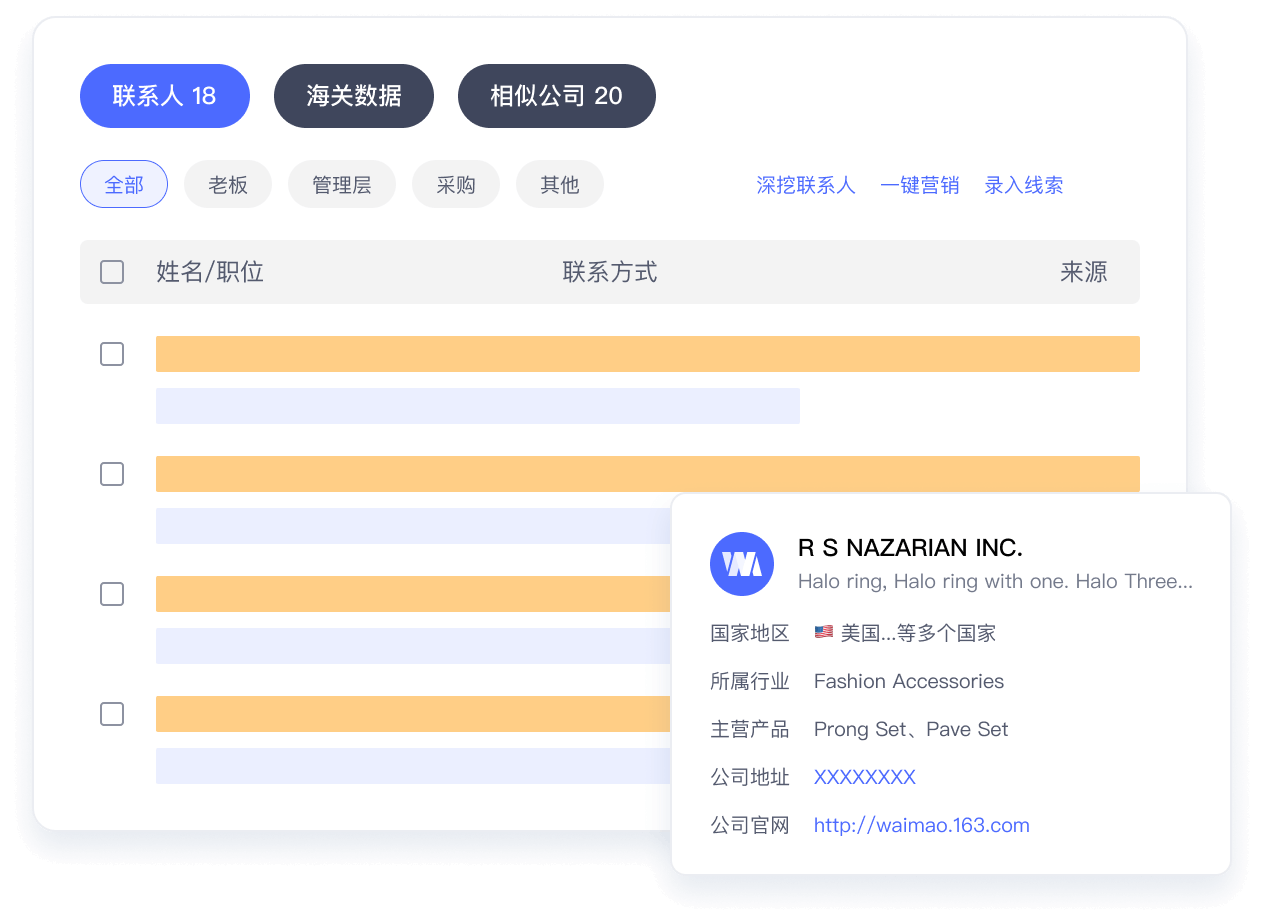The image size is (1264, 924).
Task: Click the 姓名/职位 column header
Action: coord(209,271)
